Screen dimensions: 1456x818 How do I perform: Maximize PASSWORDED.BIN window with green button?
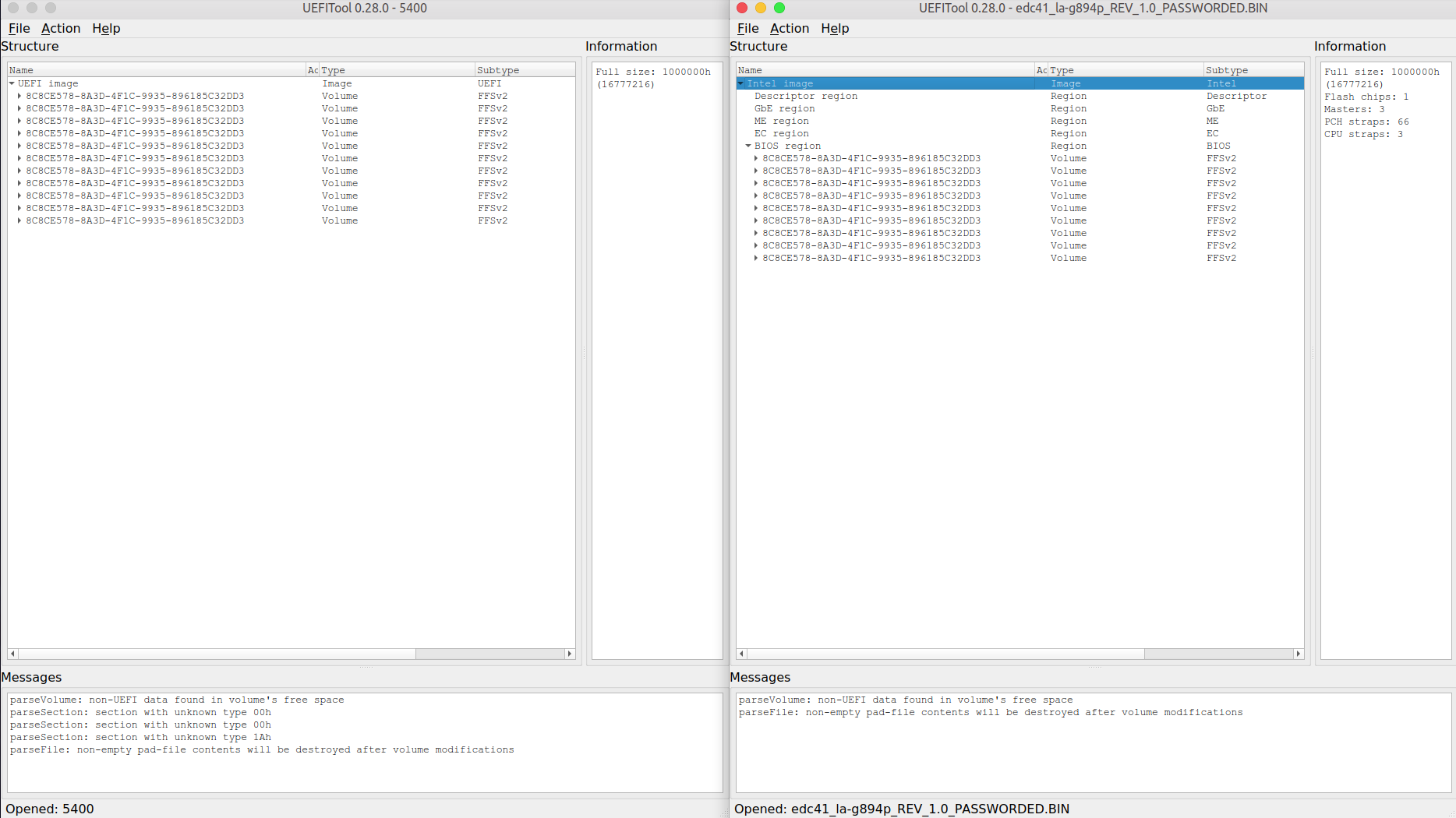[x=779, y=8]
